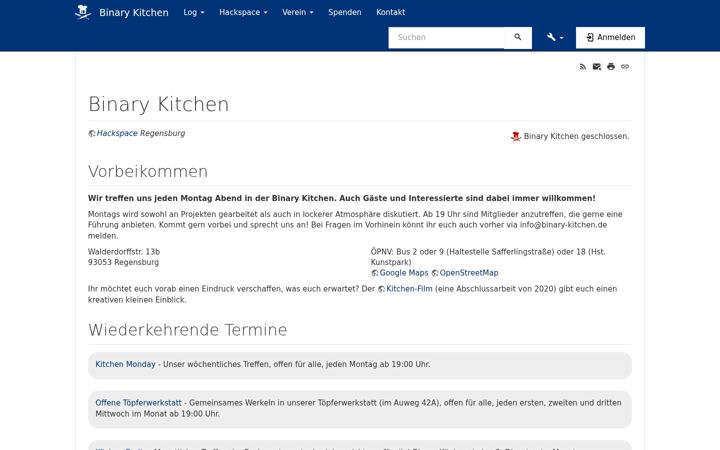
Task: Open the RSS feed icon
Action: point(583,67)
